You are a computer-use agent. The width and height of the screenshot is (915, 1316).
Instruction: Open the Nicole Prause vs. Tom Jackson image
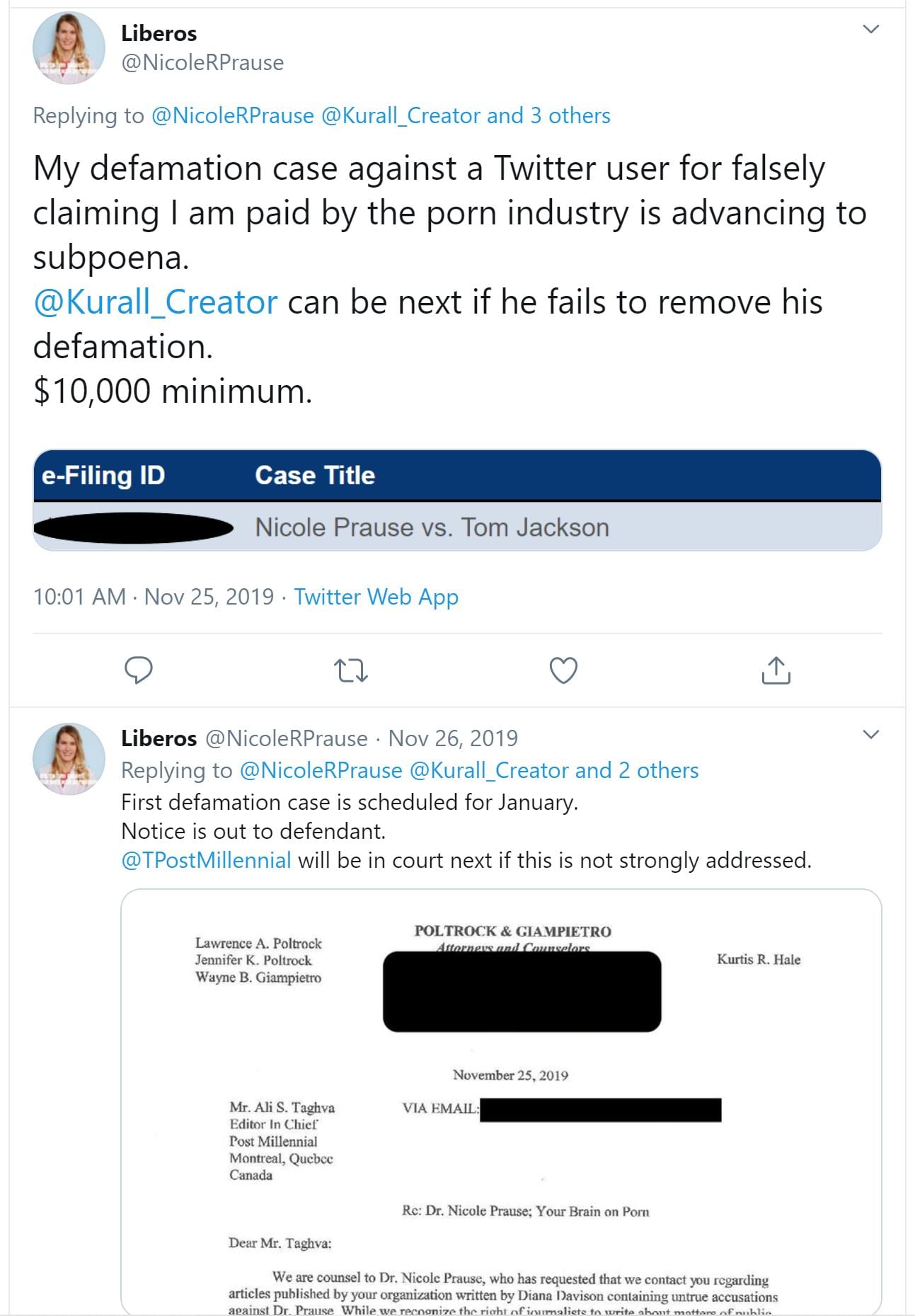(x=457, y=500)
